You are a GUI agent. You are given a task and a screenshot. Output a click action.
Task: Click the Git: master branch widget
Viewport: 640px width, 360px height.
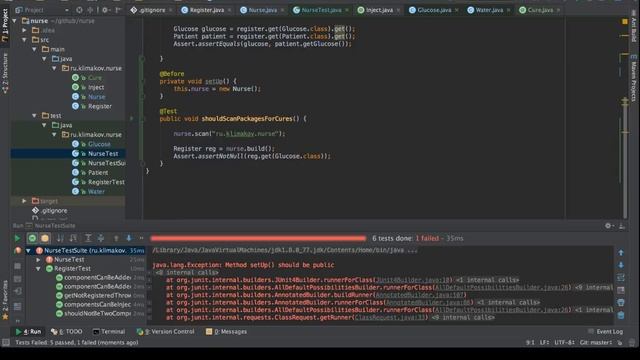[596, 343]
